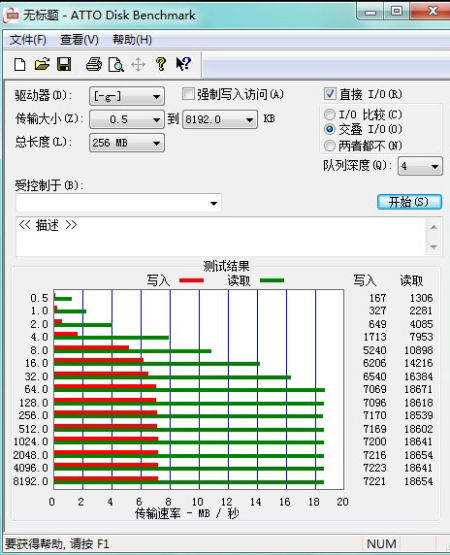The width and height of the screenshot is (450, 555).
Task: Open the 文件(F) menu
Action: pos(28,40)
